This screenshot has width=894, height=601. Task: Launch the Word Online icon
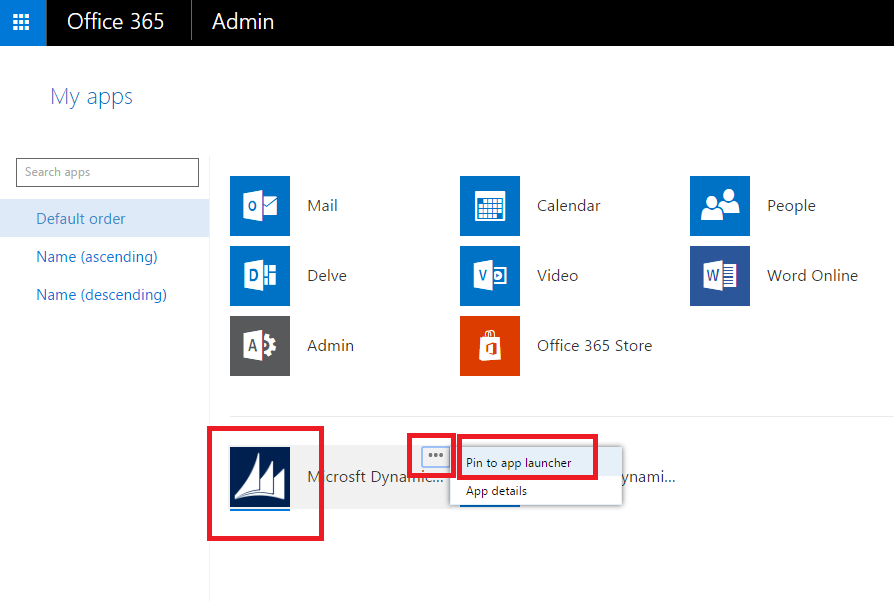(720, 276)
